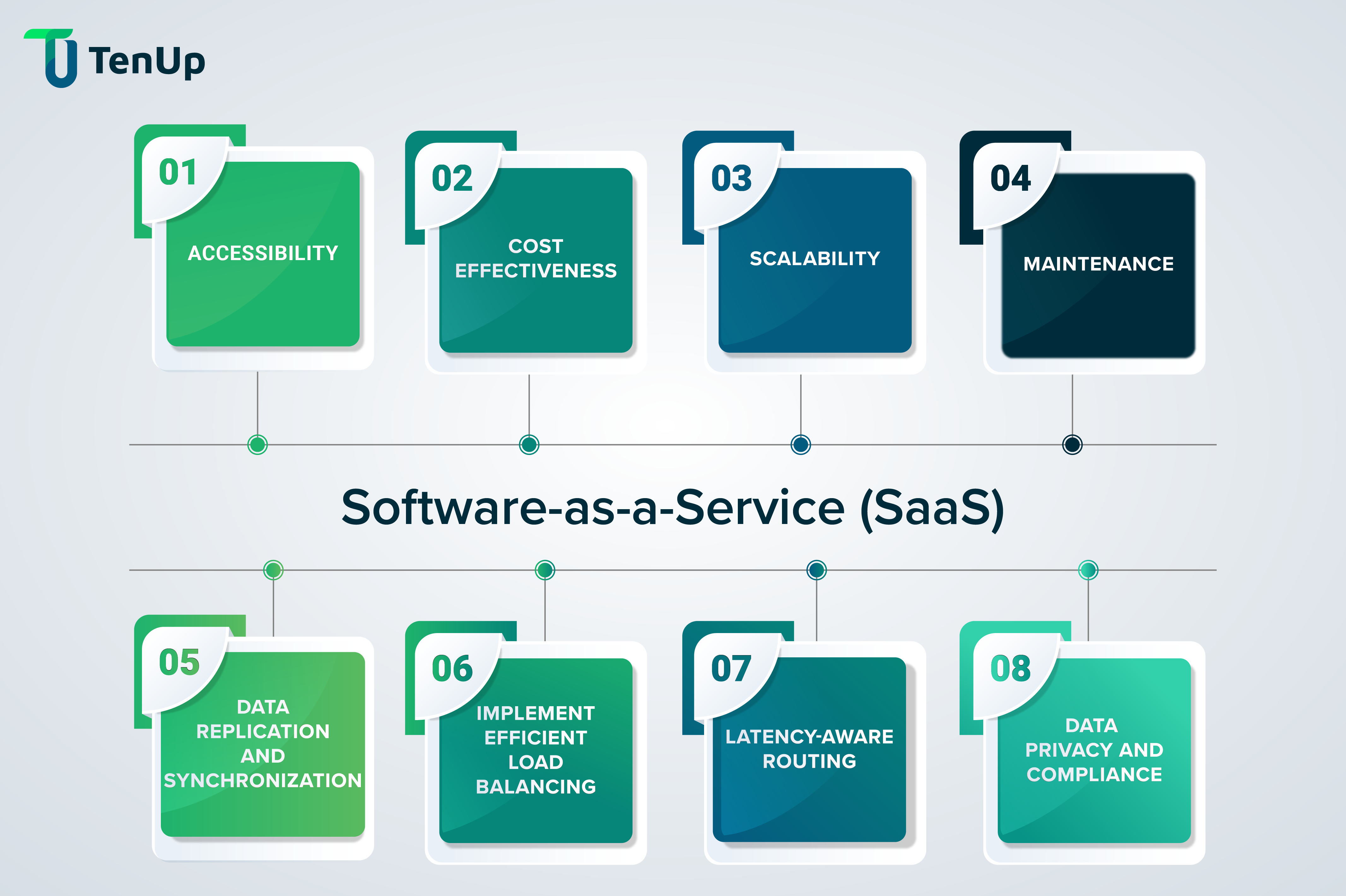Open the Data Privacy and Compliance card
This screenshot has height=896, width=1346.
coord(1094,750)
